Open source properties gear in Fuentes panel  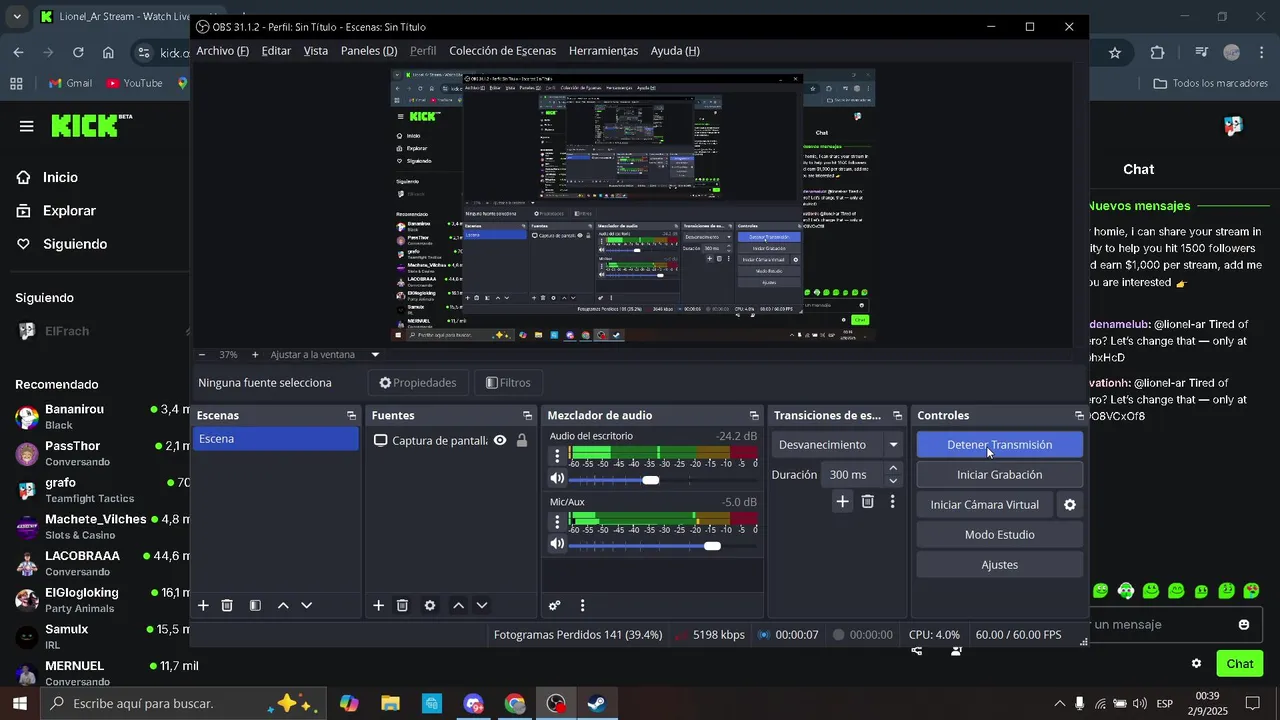[x=430, y=605]
